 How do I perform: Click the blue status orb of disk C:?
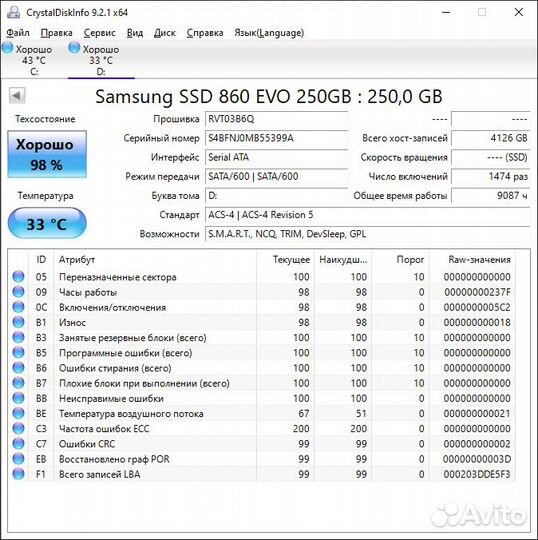tap(8, 48)
